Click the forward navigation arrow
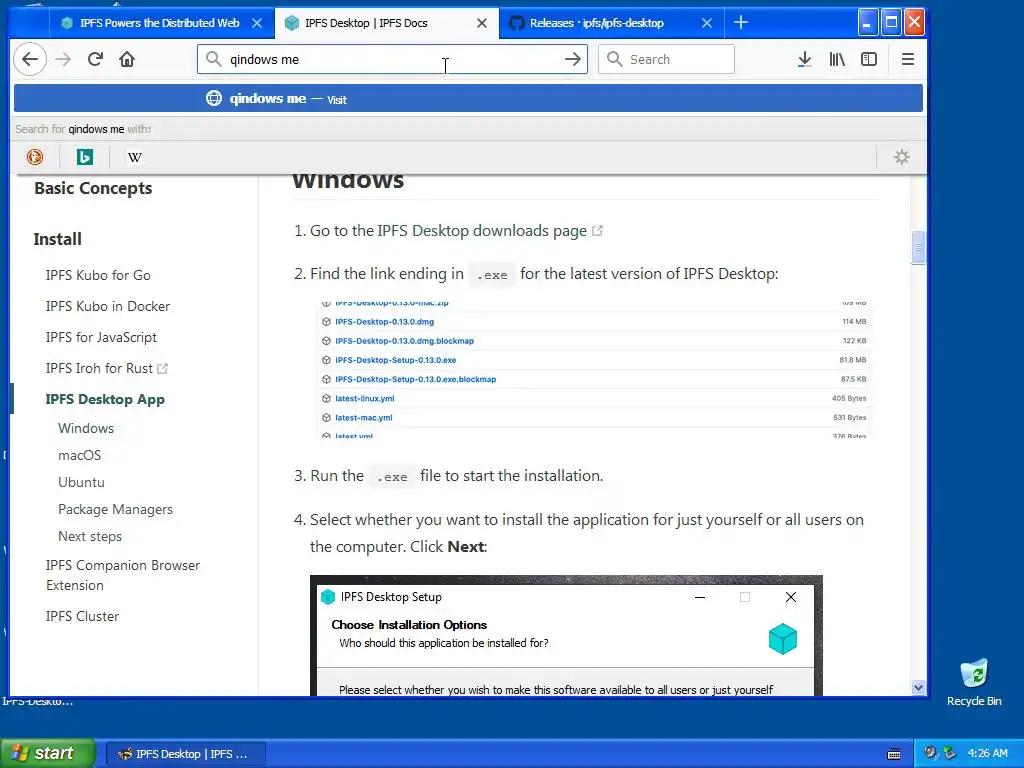The image size is (1024, 768). [63, 59]
